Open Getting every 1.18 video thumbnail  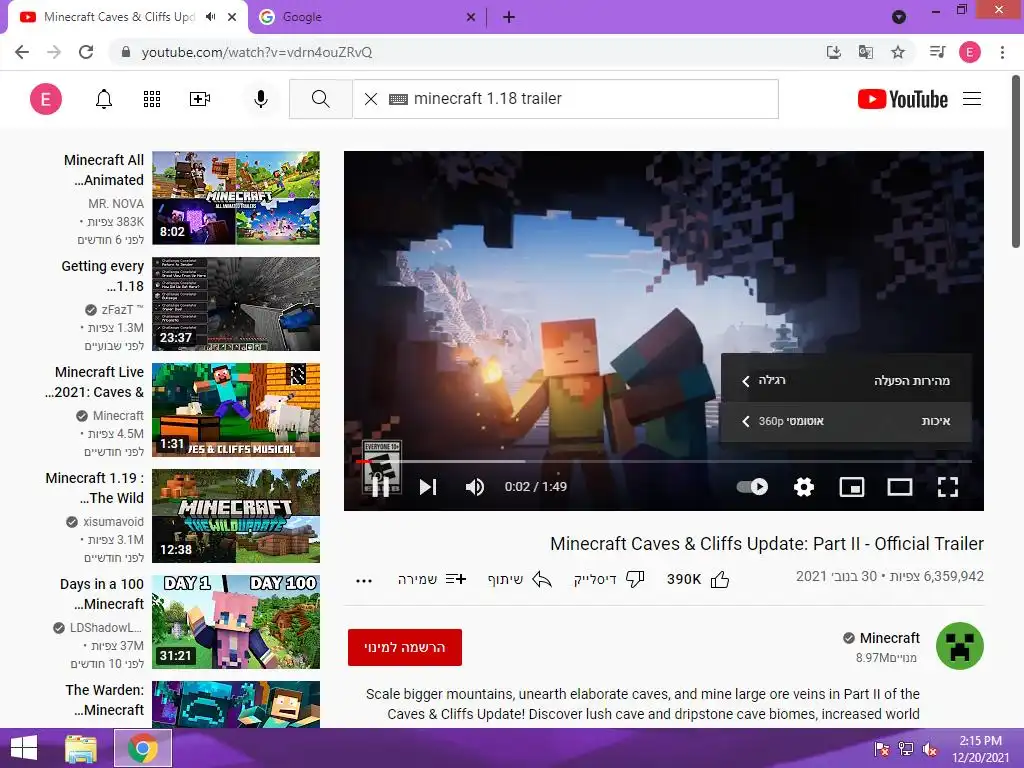coord(236,304)
